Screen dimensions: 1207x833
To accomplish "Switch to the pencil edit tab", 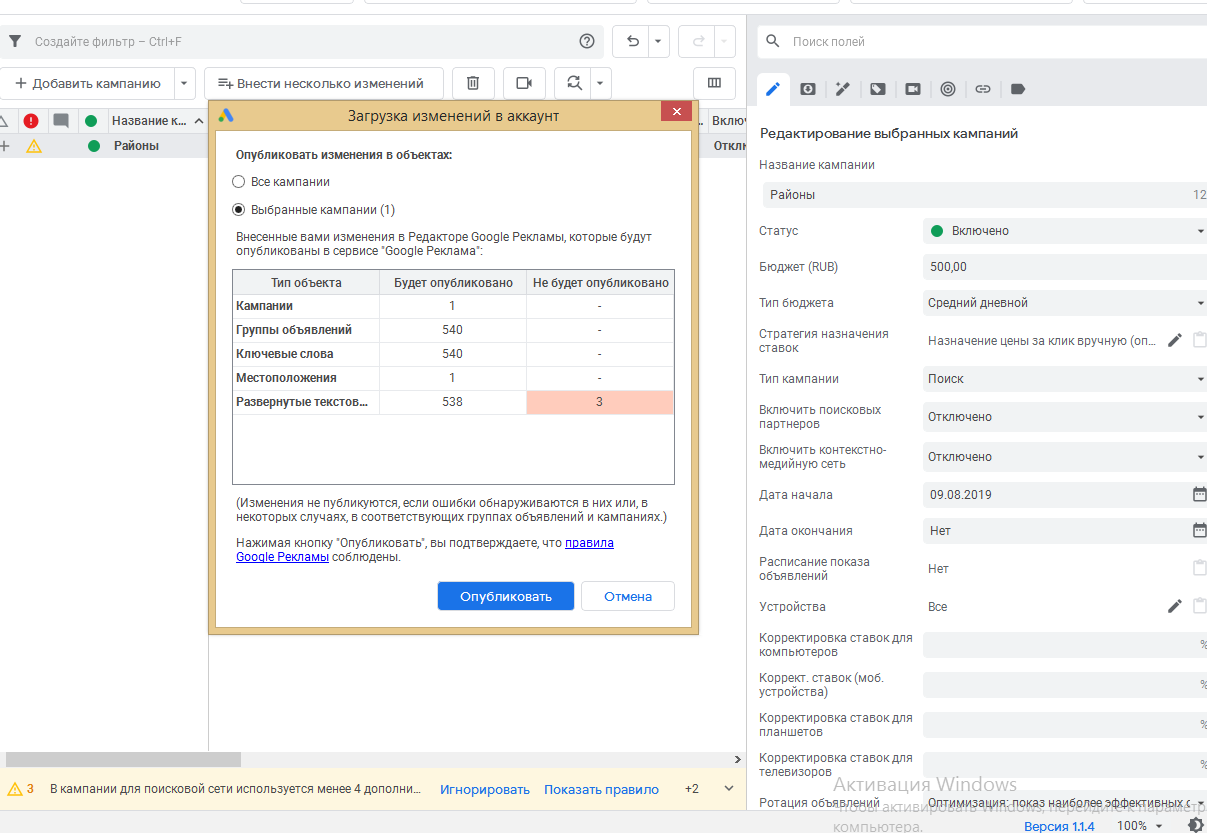I will pos(773,89).
